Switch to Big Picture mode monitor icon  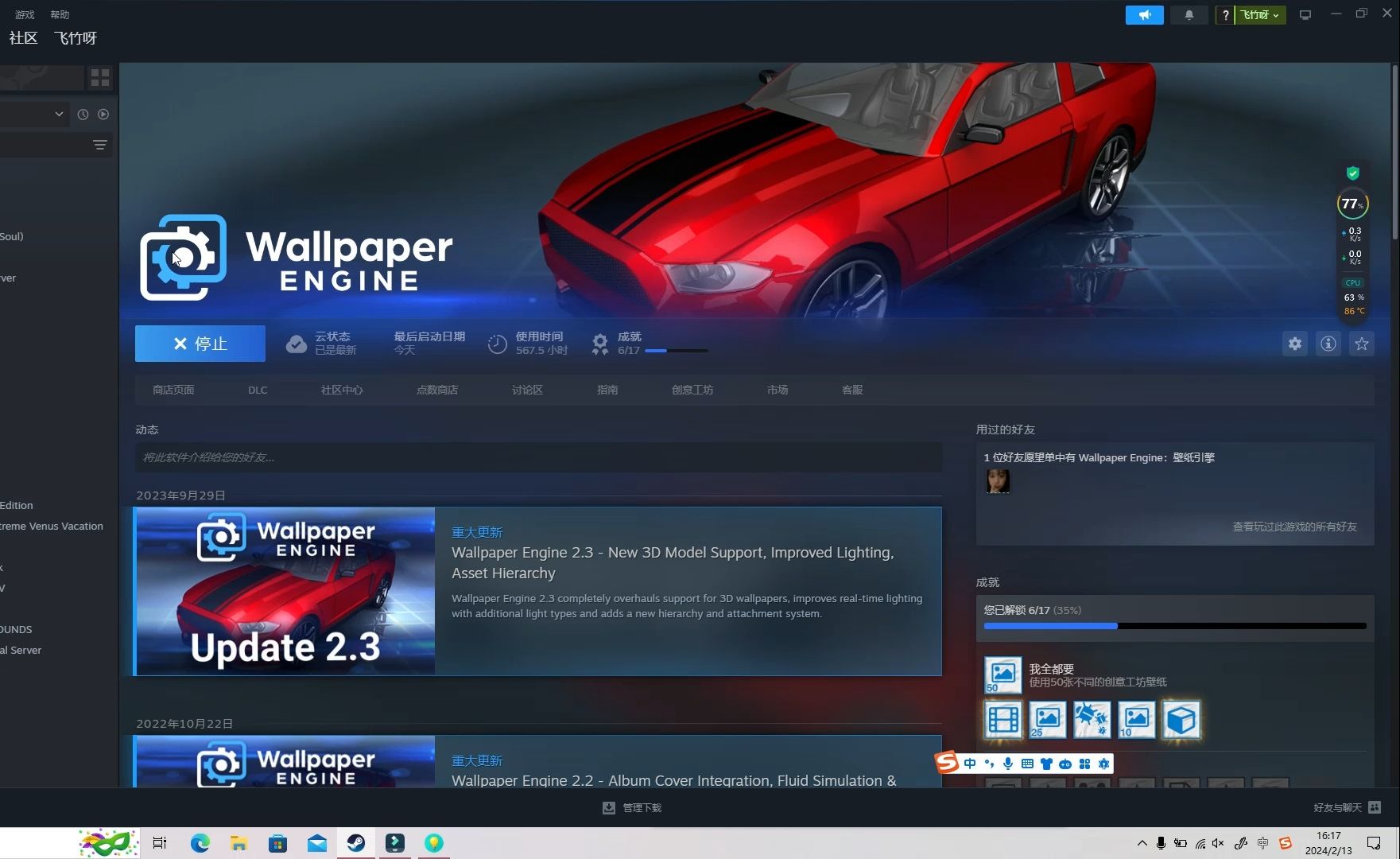pos(1305,15)
